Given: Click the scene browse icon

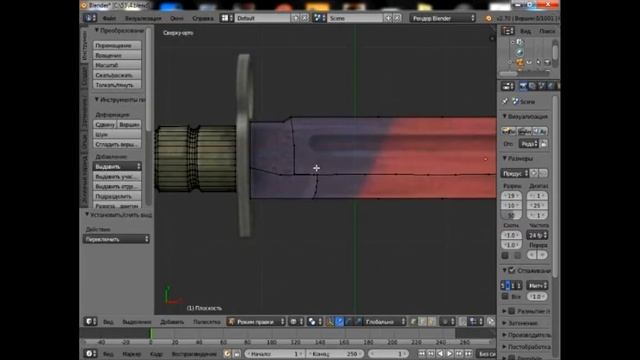Looking at the screenshot, I should pyautogui.click(x=319, y=18).
